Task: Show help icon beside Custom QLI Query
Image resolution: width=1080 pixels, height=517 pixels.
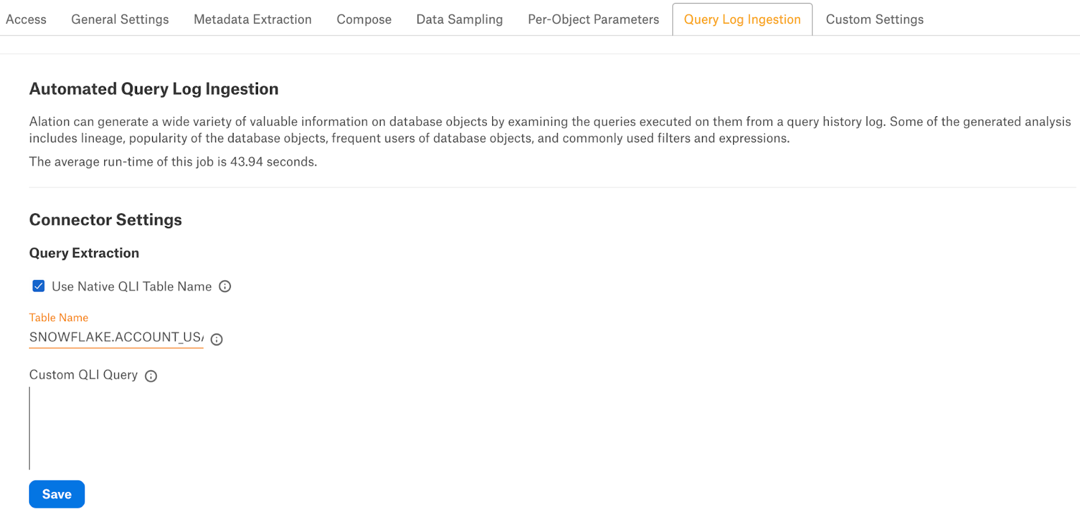Action: tap(151, 376)
